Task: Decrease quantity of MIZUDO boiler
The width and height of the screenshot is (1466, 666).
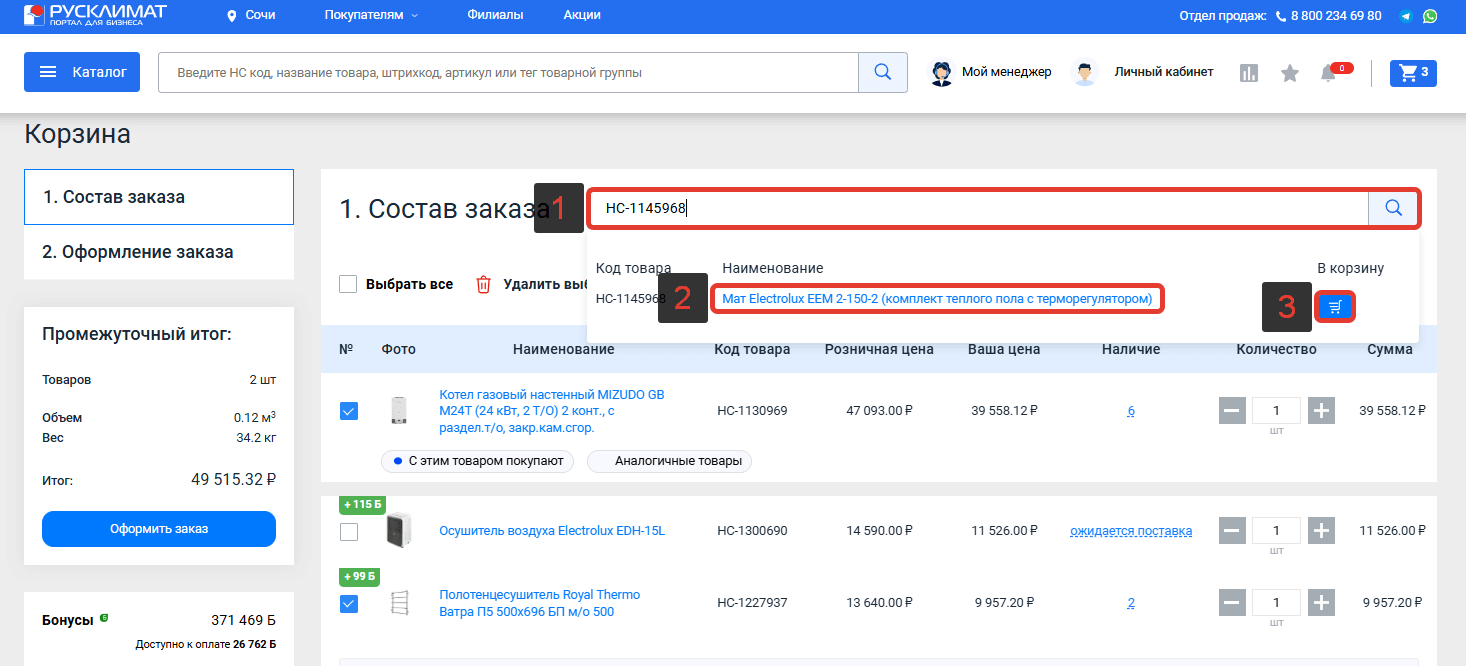Action: tap(1232, 410)
